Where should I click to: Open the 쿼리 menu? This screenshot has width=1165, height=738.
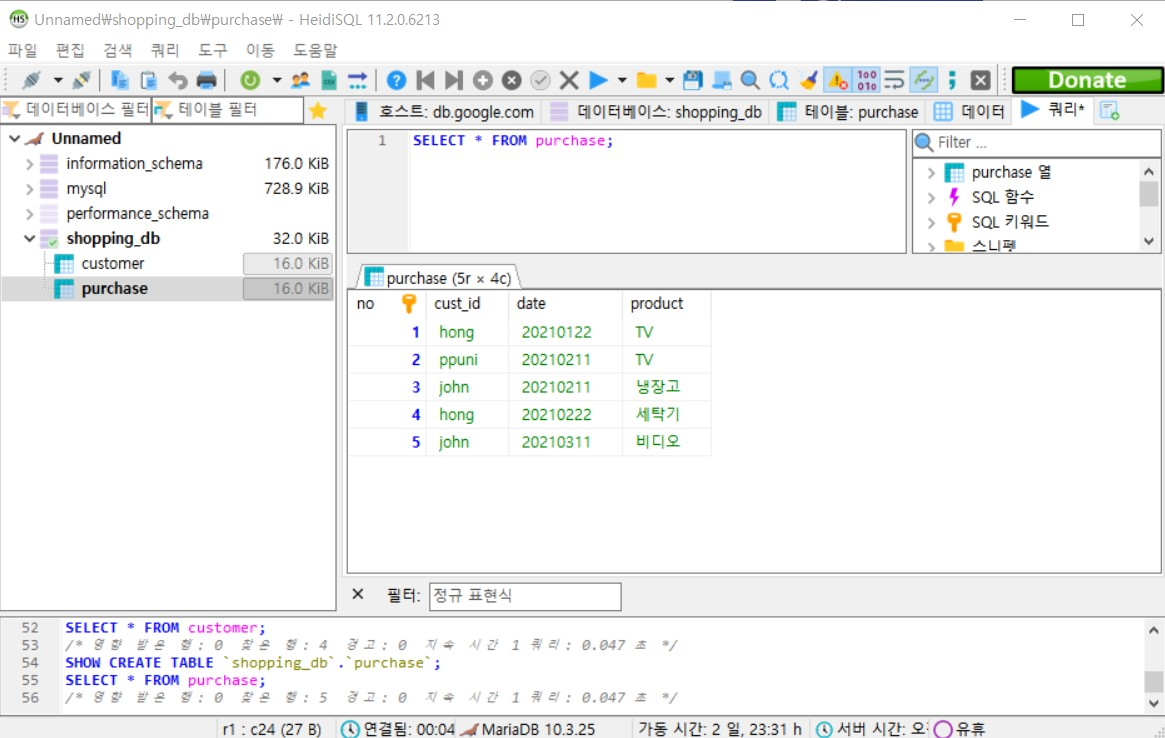tap(165, 50)
